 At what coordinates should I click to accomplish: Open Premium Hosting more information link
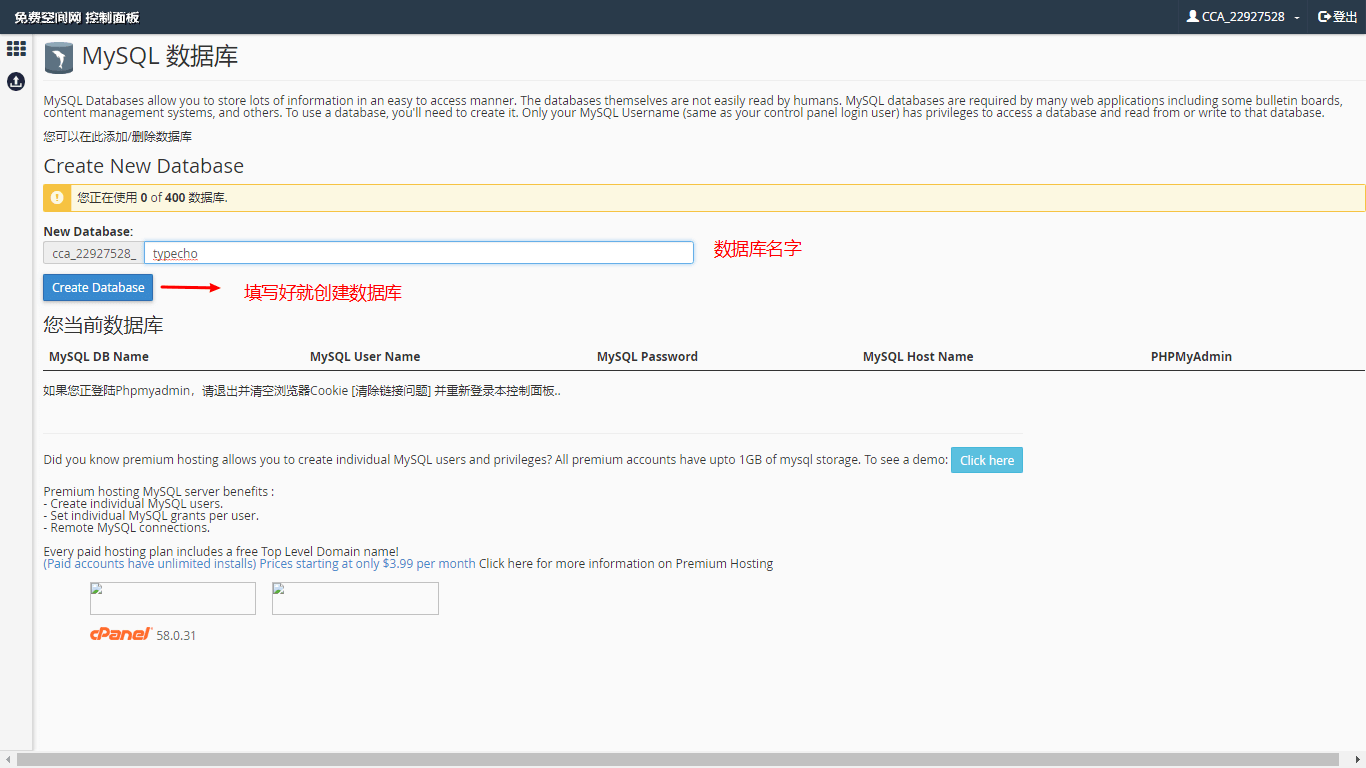click(x=625, y=563)
